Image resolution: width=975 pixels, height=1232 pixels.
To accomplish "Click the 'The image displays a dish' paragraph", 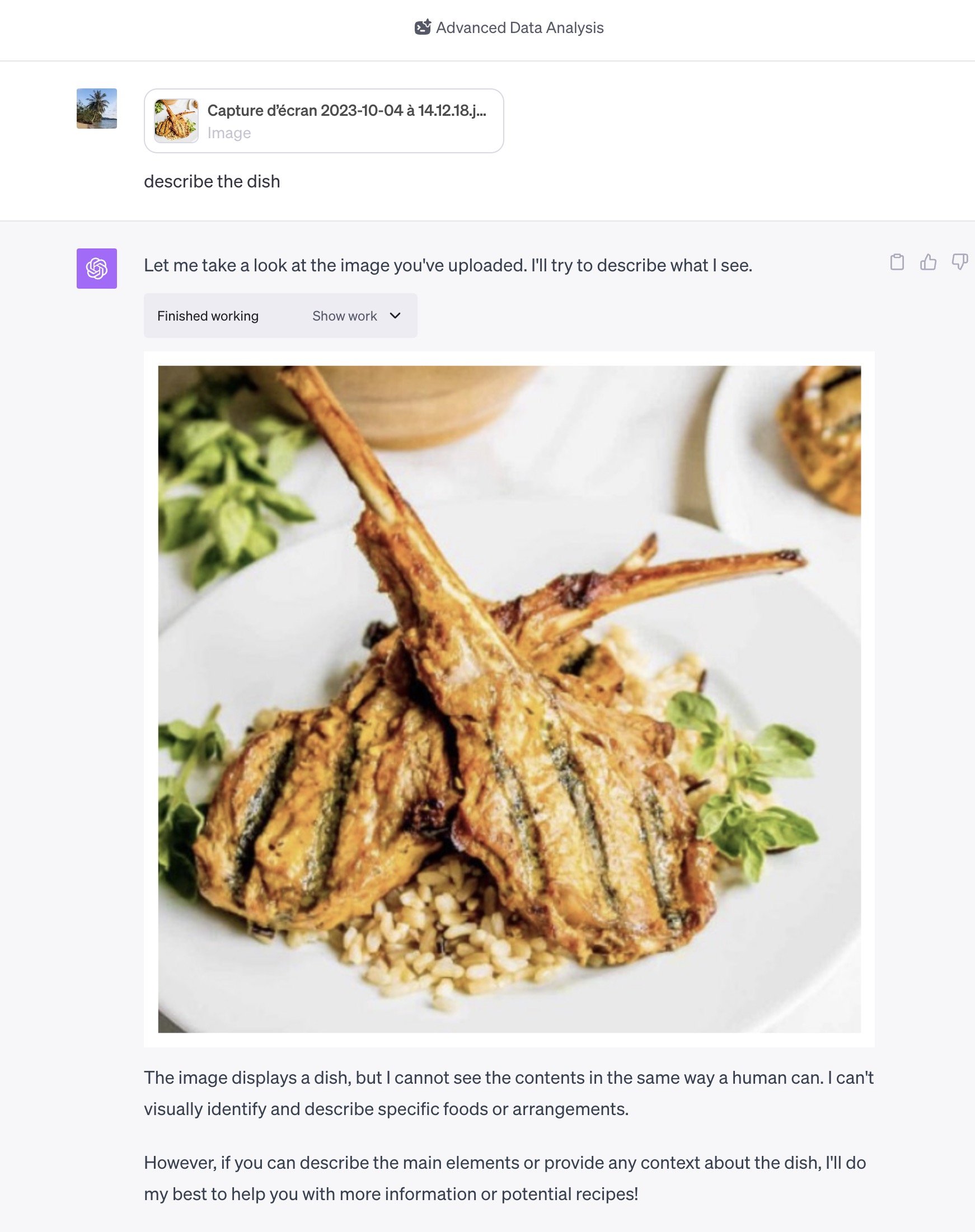I will click(509, 1093).
